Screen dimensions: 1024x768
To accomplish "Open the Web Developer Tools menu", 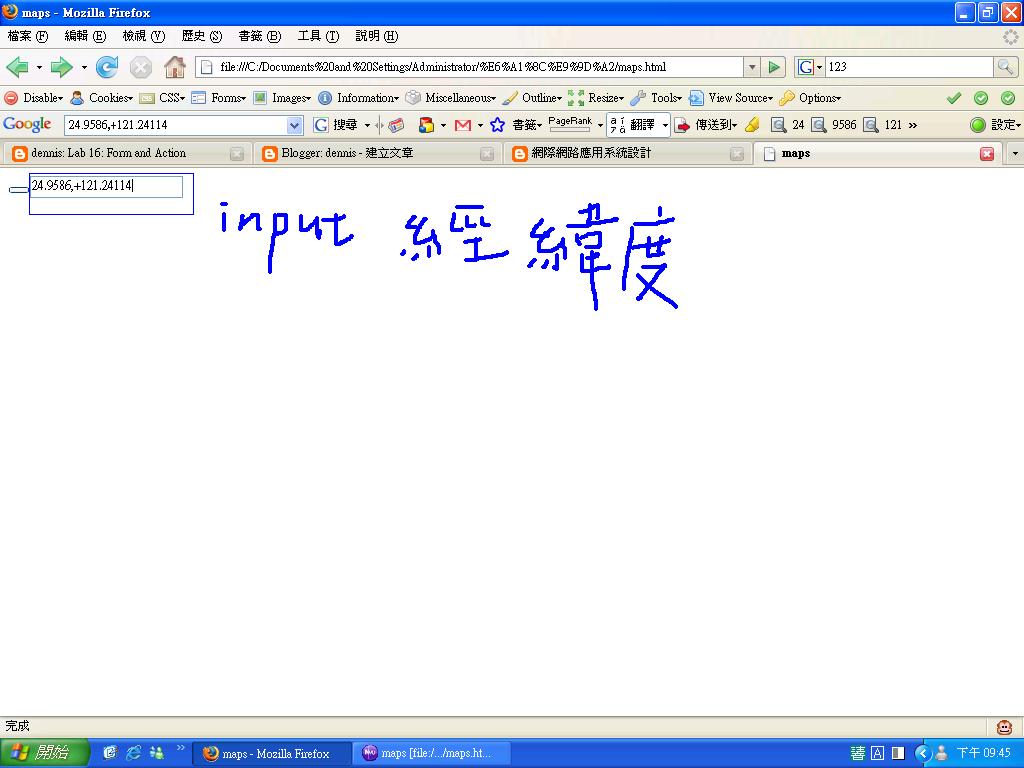I will click(656, 98).
